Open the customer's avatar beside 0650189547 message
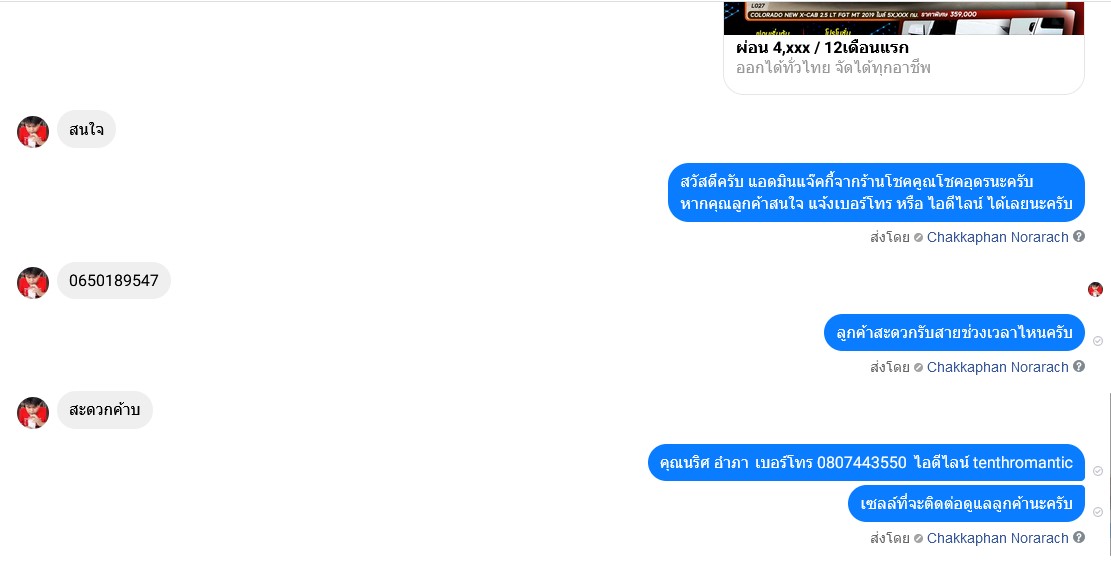The image size is (1111, 579). pos(33,283)
